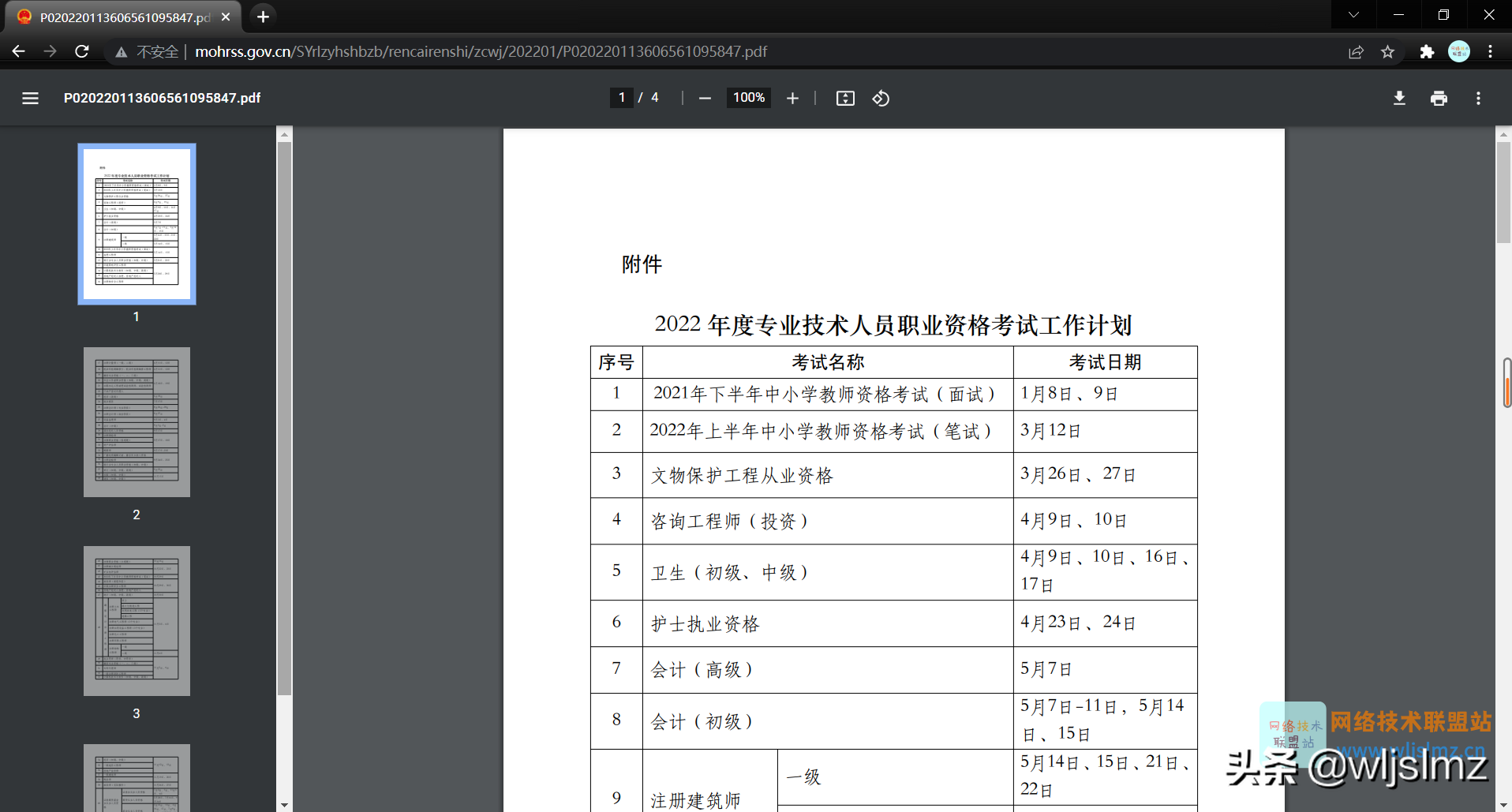Download the PDF file
Viewport: 1512px width, 812px height.
1399,98
